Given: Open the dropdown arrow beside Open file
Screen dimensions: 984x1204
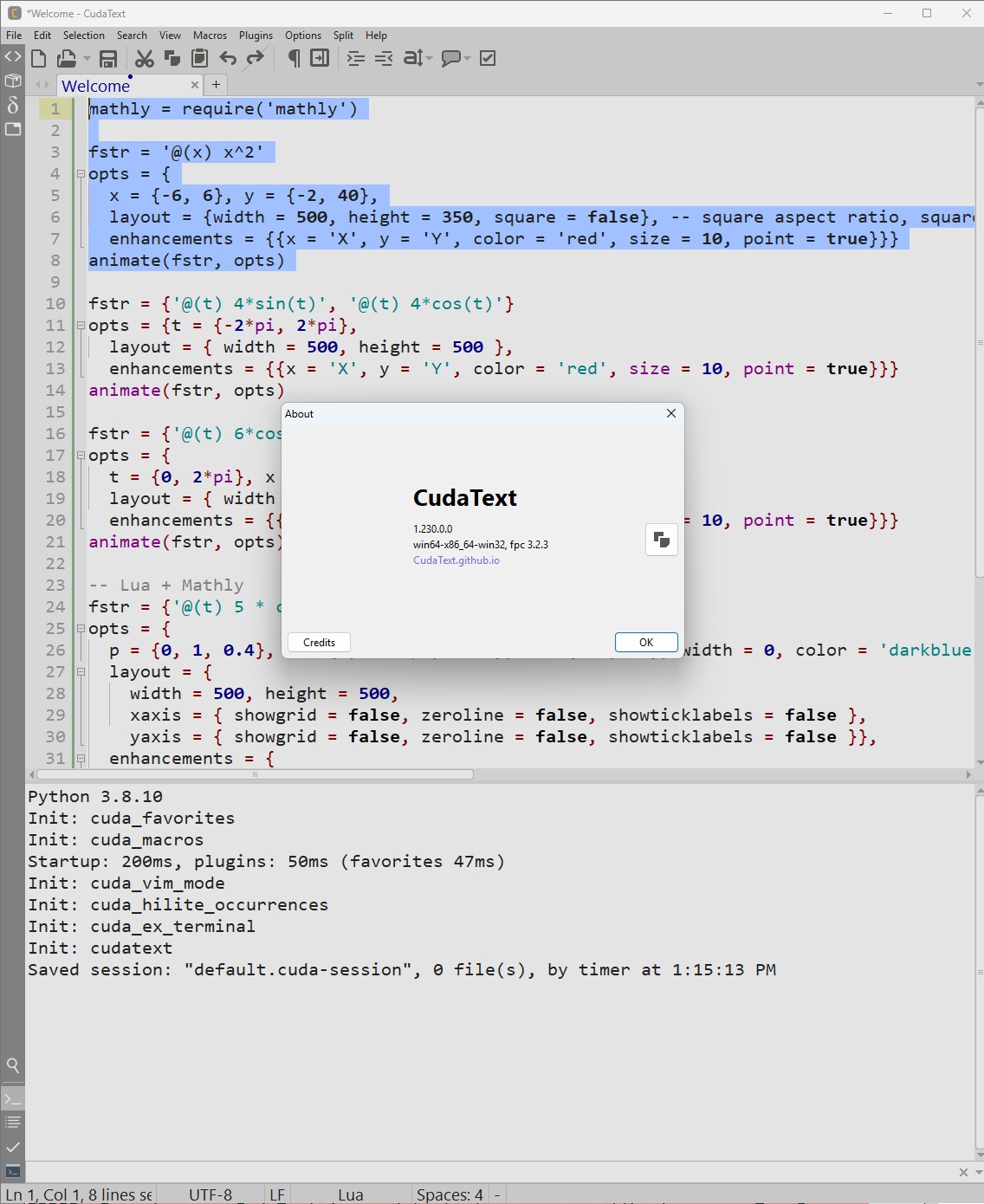Looking at the screenshot, I should (87, 59).
